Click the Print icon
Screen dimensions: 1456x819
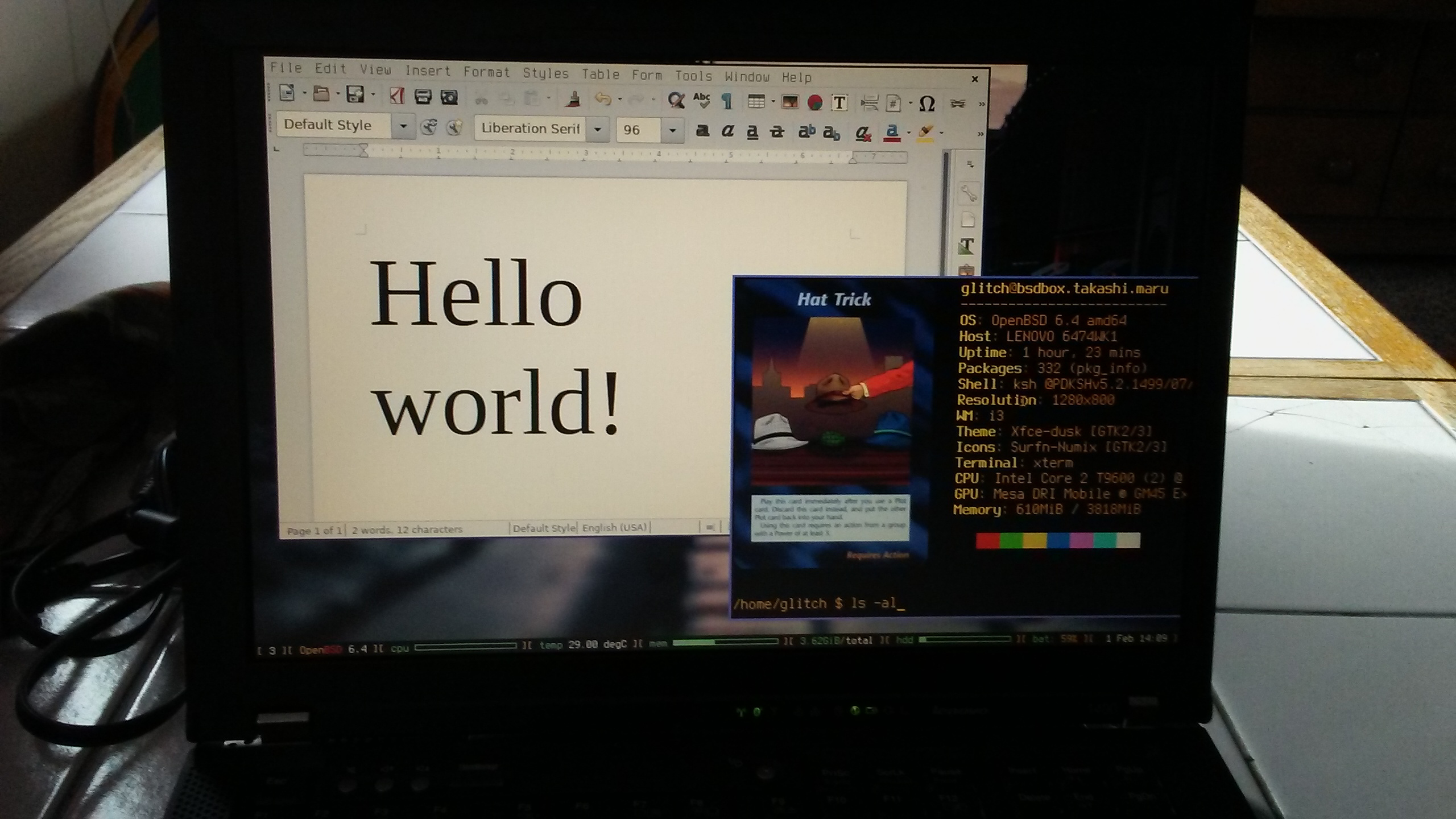pyautogui.click(x=423, y=97)
